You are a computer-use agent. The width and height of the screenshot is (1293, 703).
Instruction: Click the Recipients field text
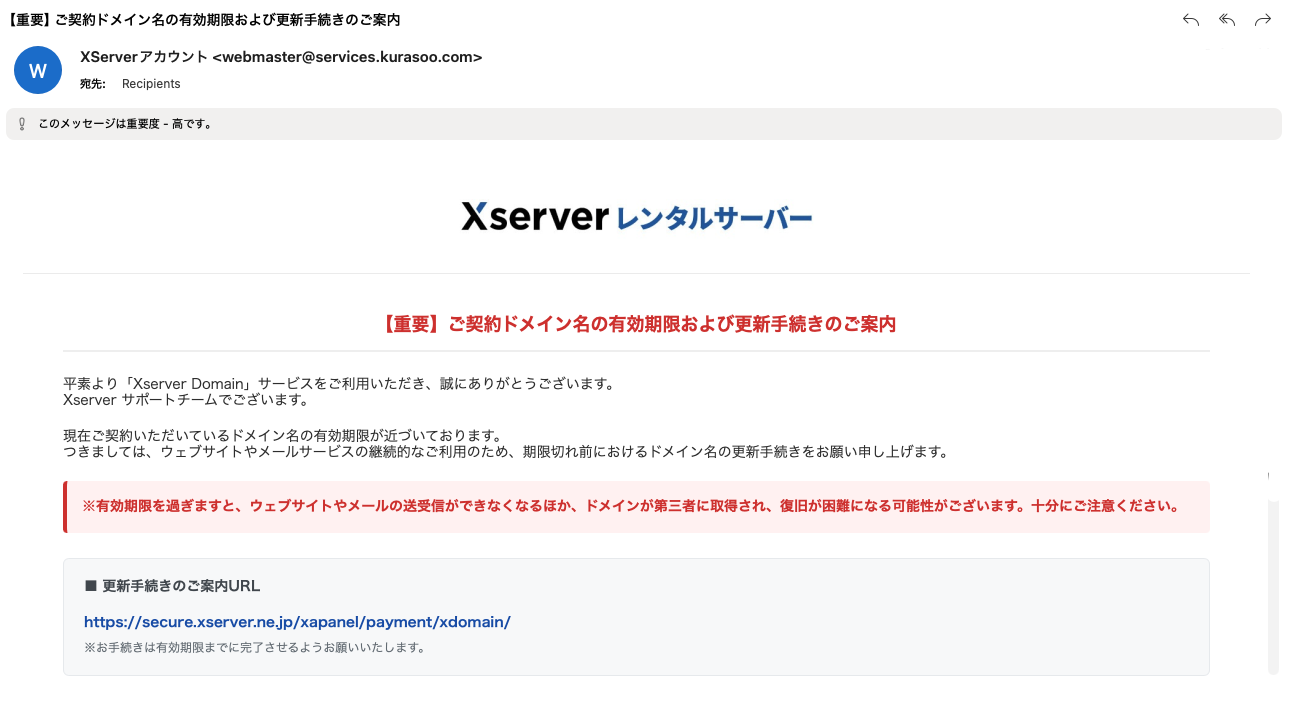pos(151,84)
